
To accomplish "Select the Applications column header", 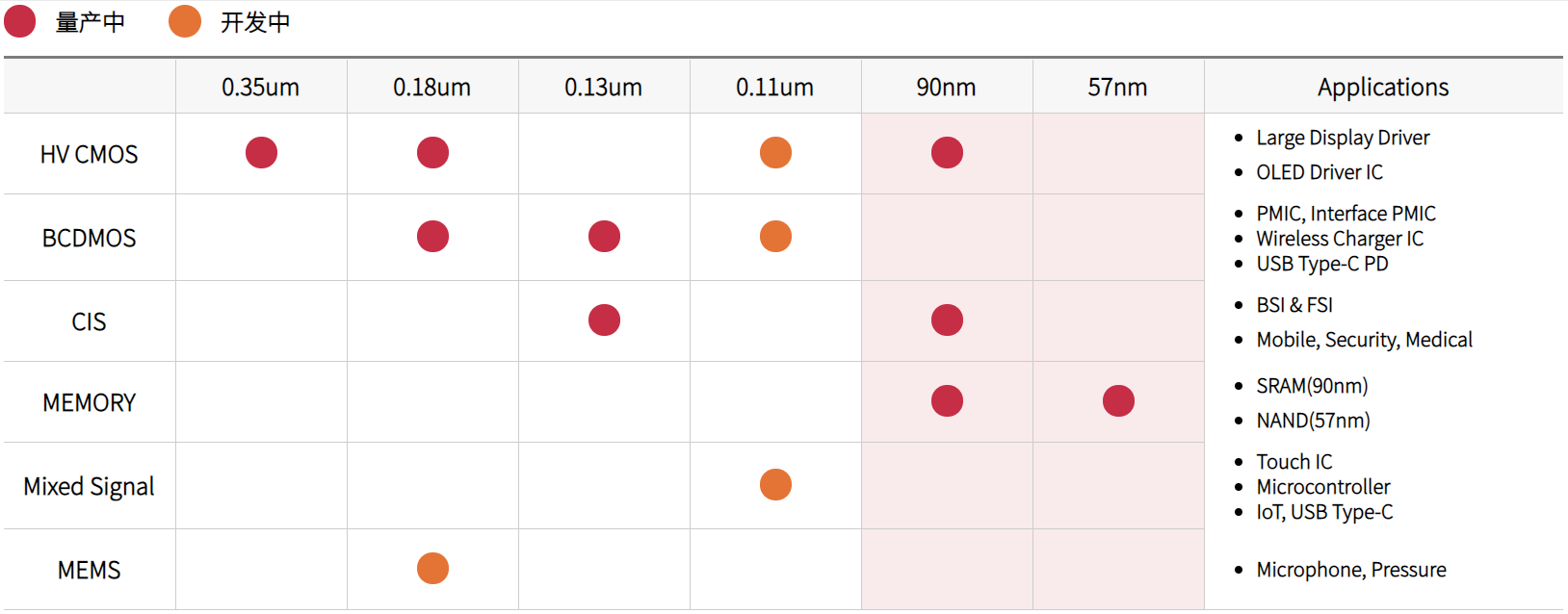I will pos(1382,88).
